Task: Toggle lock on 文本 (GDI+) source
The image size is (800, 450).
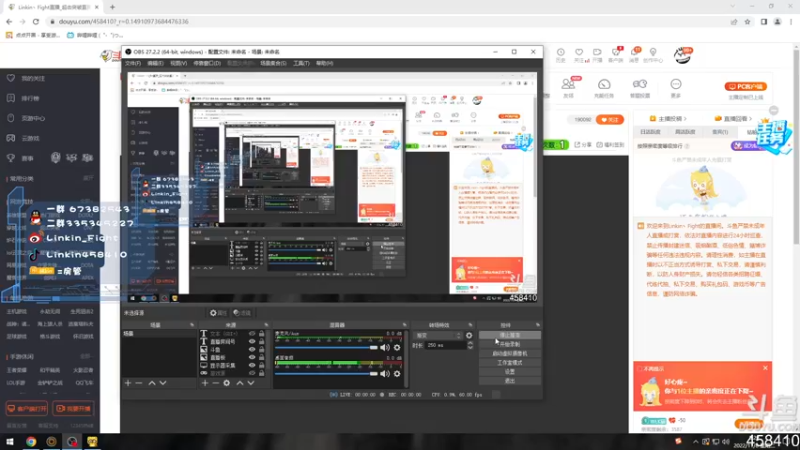Action: [x=262, y=334]
